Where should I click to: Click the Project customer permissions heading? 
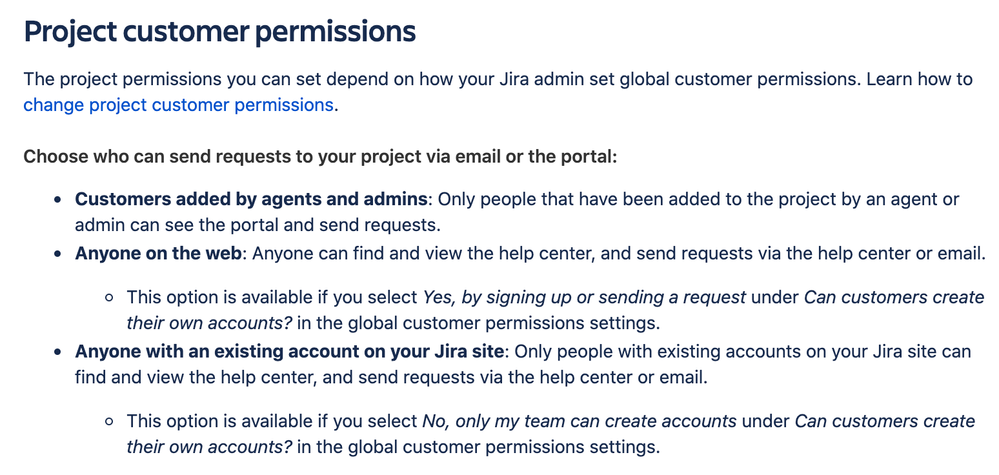220,32
